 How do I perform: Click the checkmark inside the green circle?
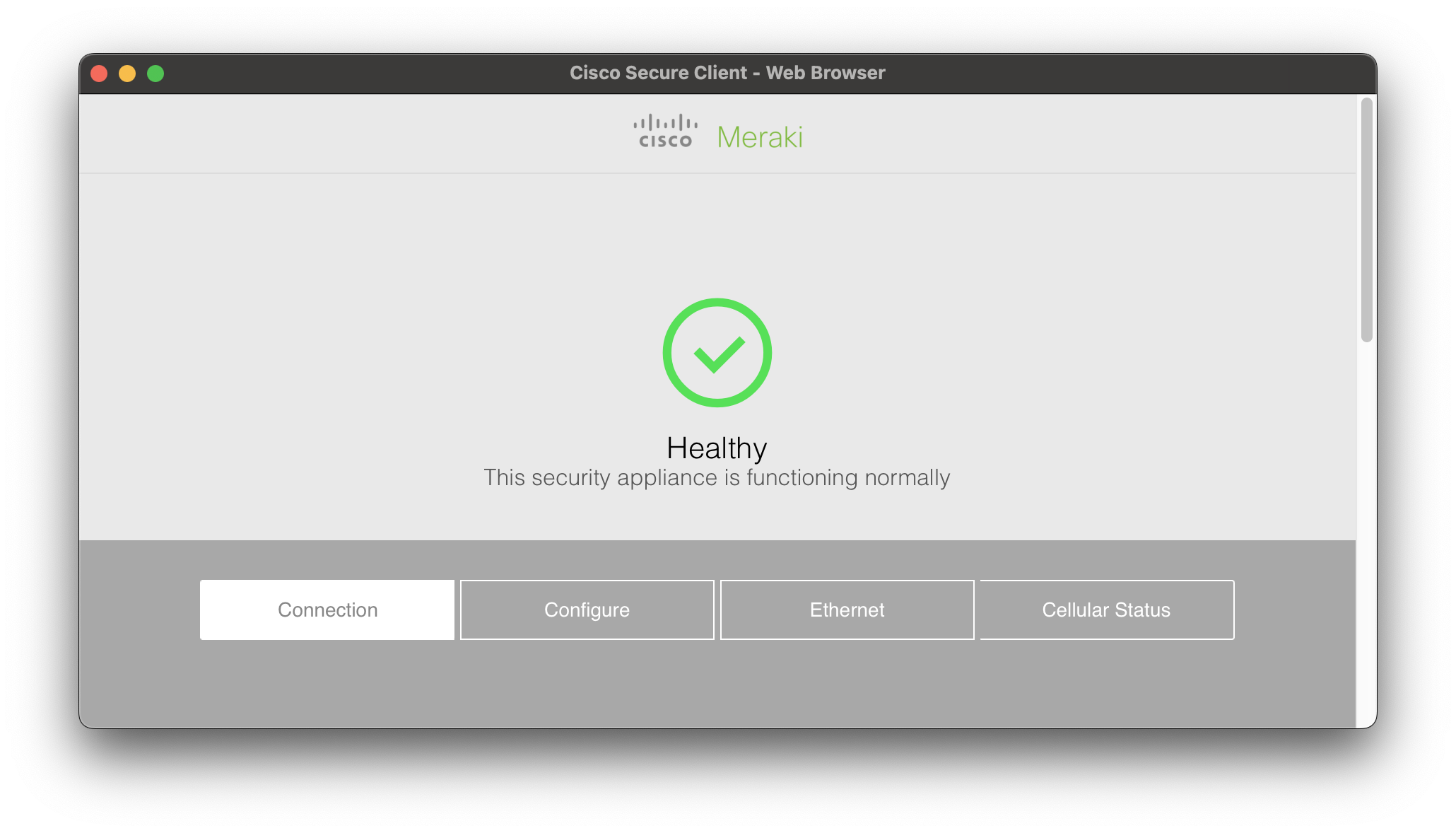pos(717,357)
